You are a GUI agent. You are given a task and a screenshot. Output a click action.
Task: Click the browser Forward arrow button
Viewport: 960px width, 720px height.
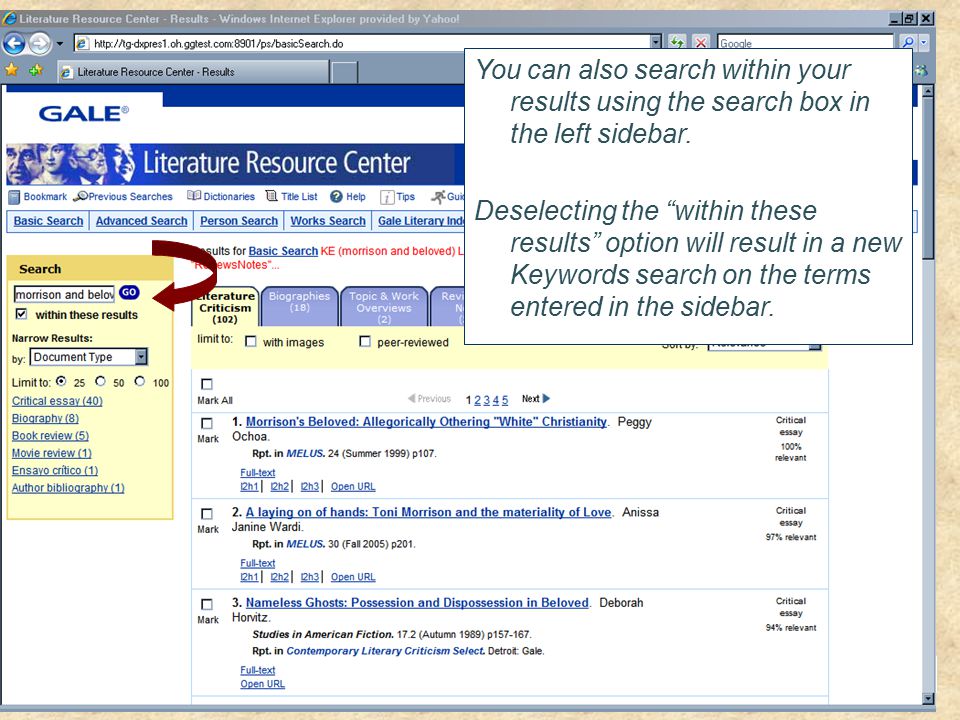pos(40,43)
